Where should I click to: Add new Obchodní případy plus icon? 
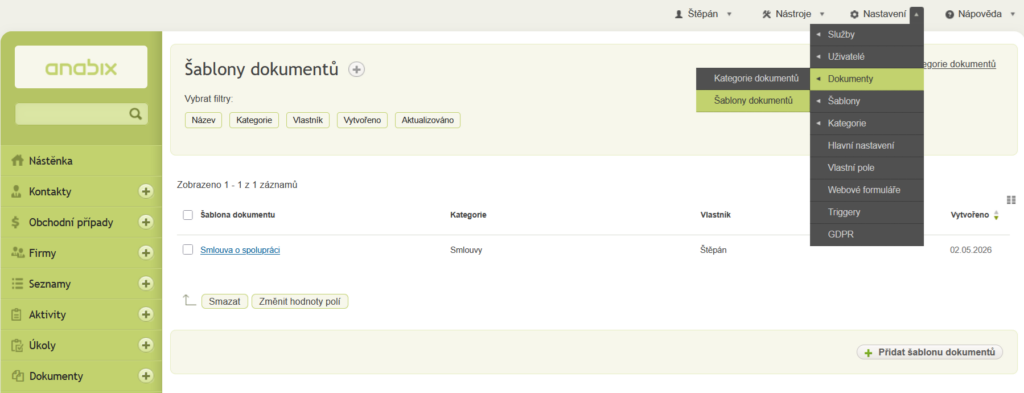pos(146,222)
